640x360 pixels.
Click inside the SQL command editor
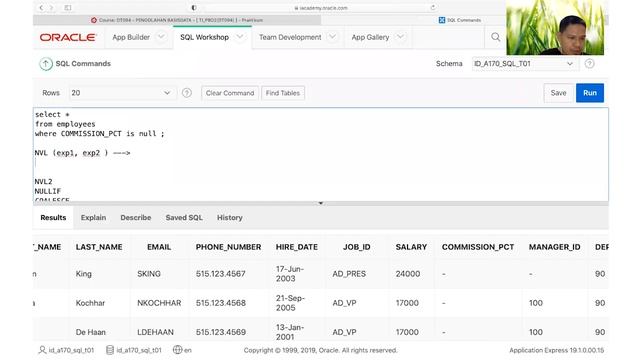(x=321, y=154)
